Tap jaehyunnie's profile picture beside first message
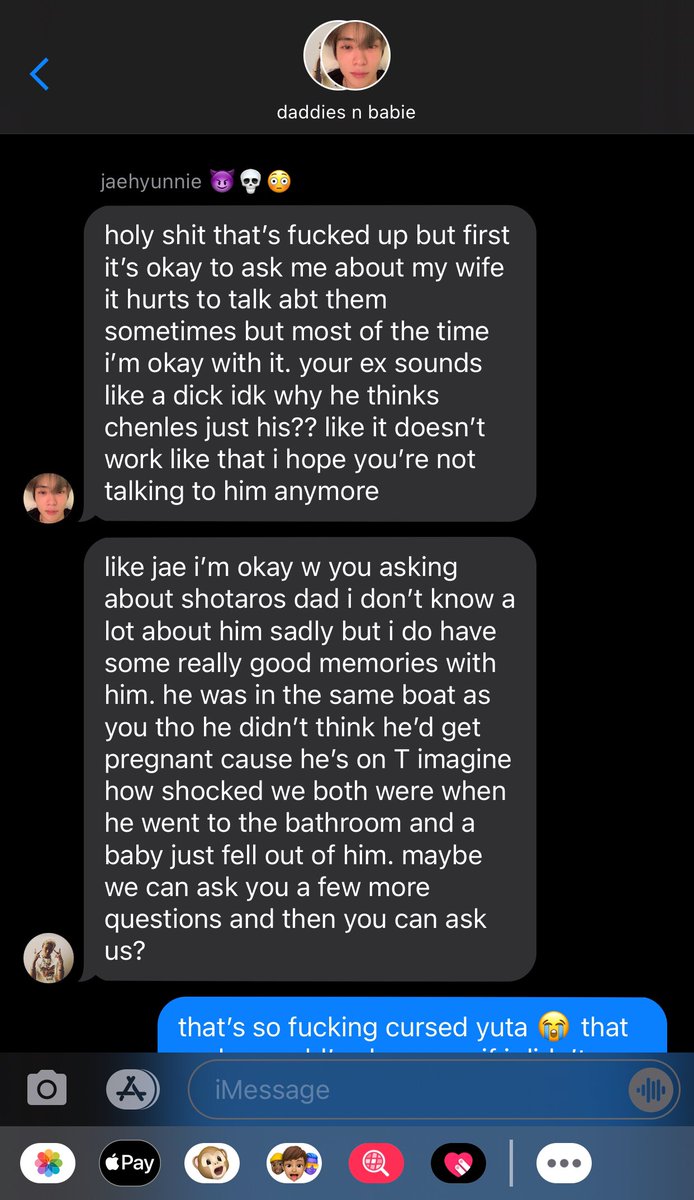 pos(48,498)
